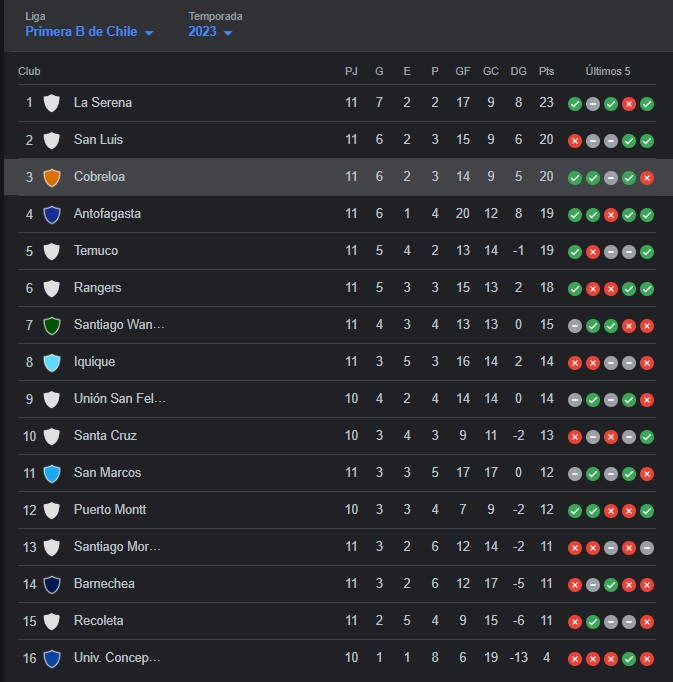Click Santiago Morning's latest draw indicator

tap(647, 548)
